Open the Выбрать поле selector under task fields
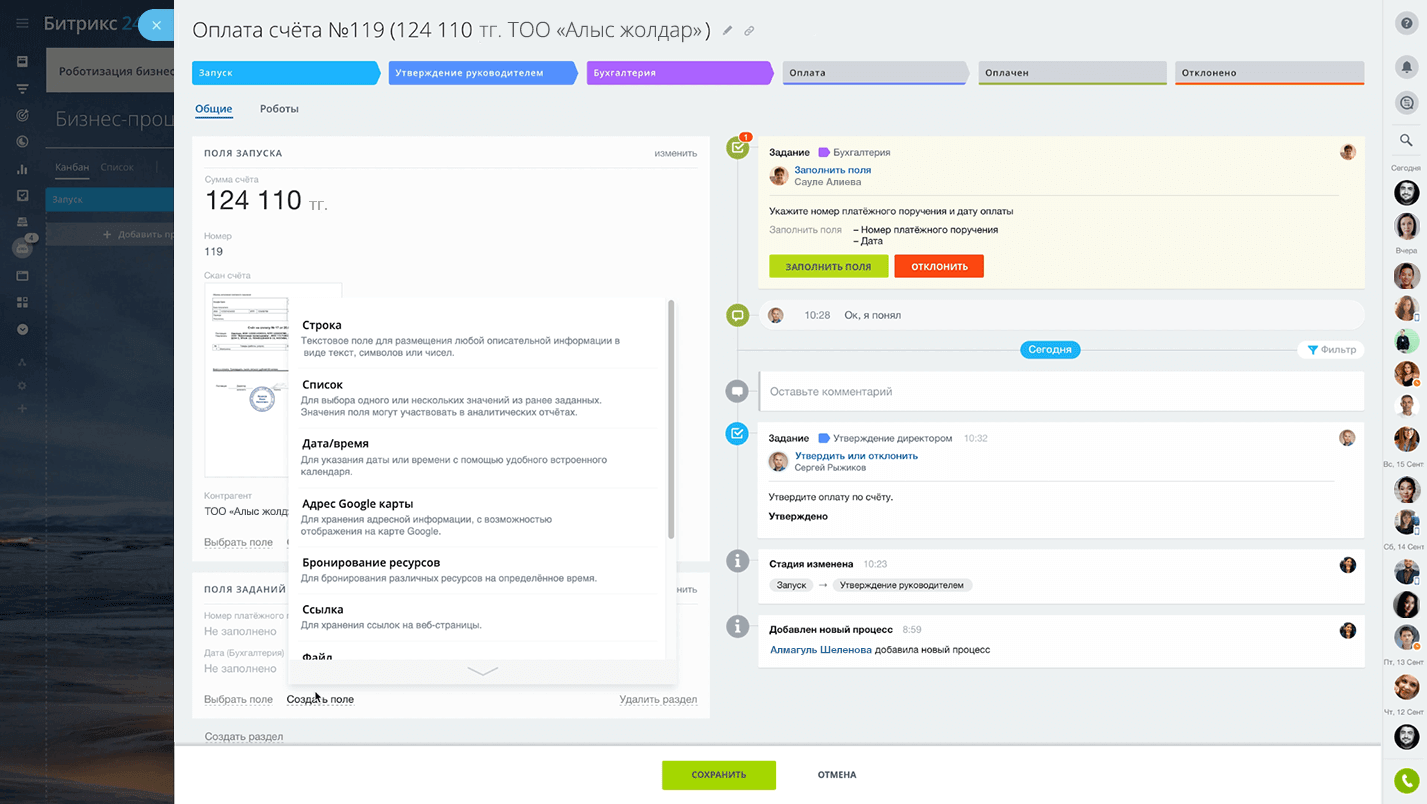The image size is (1427, 804). [238, 699]
